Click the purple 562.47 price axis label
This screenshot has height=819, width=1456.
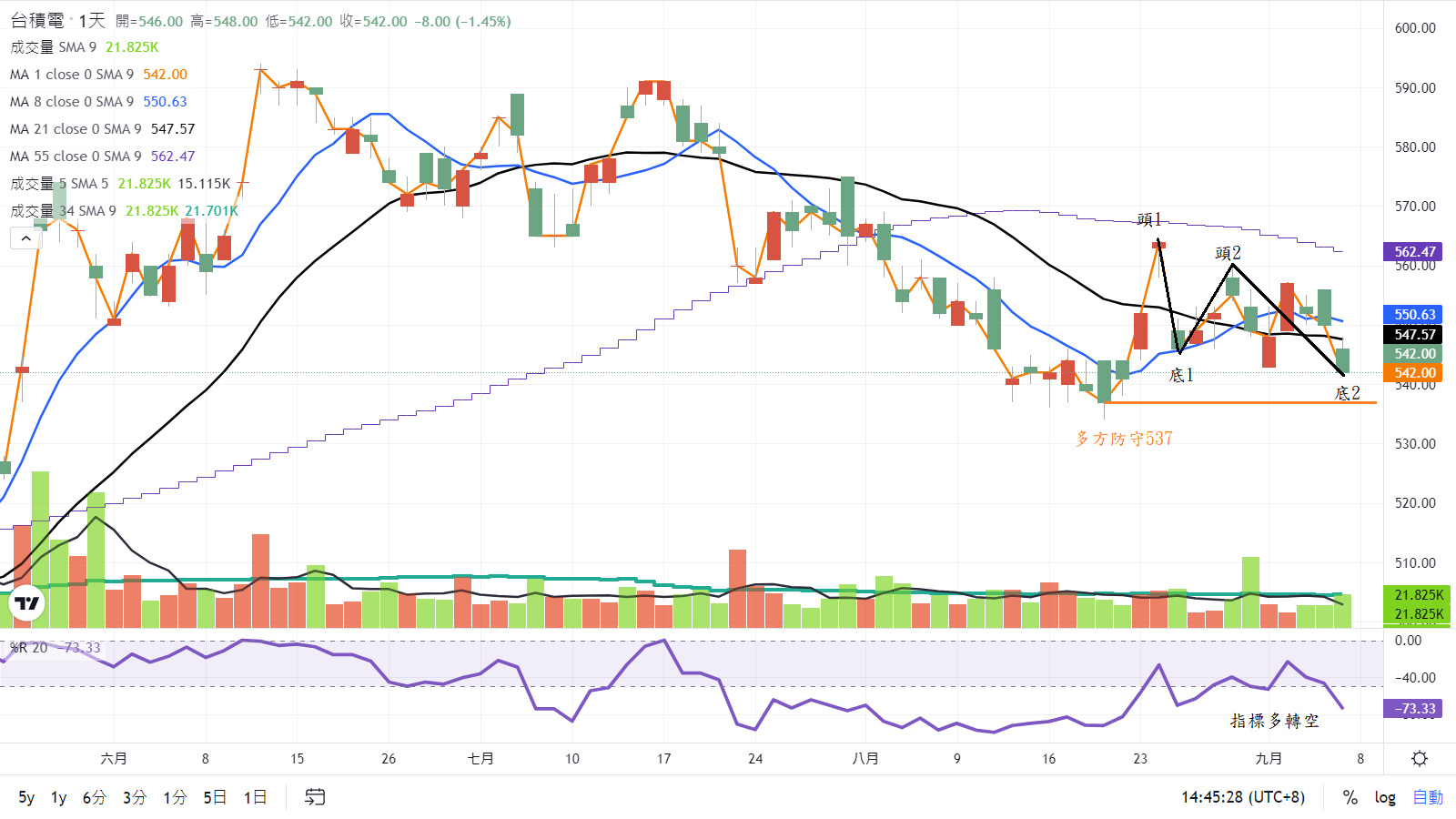pos(1414,252)
